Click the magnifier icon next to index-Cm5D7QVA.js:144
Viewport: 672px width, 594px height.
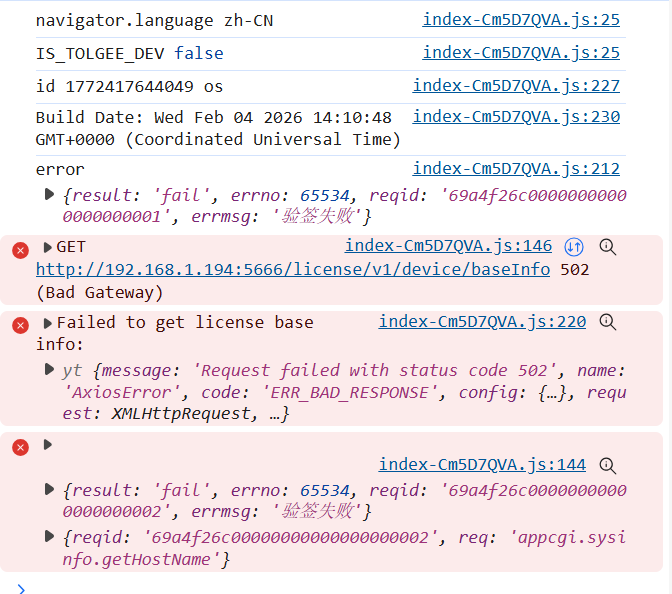(607, 464)
